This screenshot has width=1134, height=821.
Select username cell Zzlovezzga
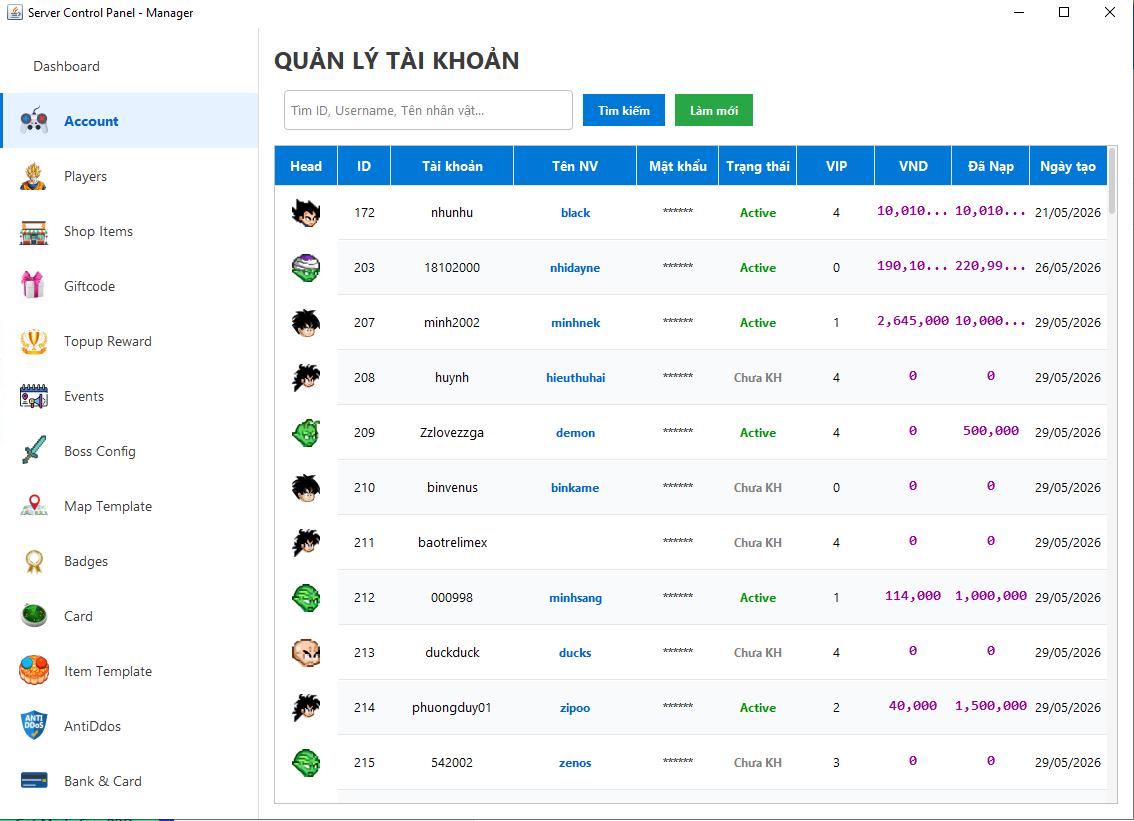[x=452, y=433]
